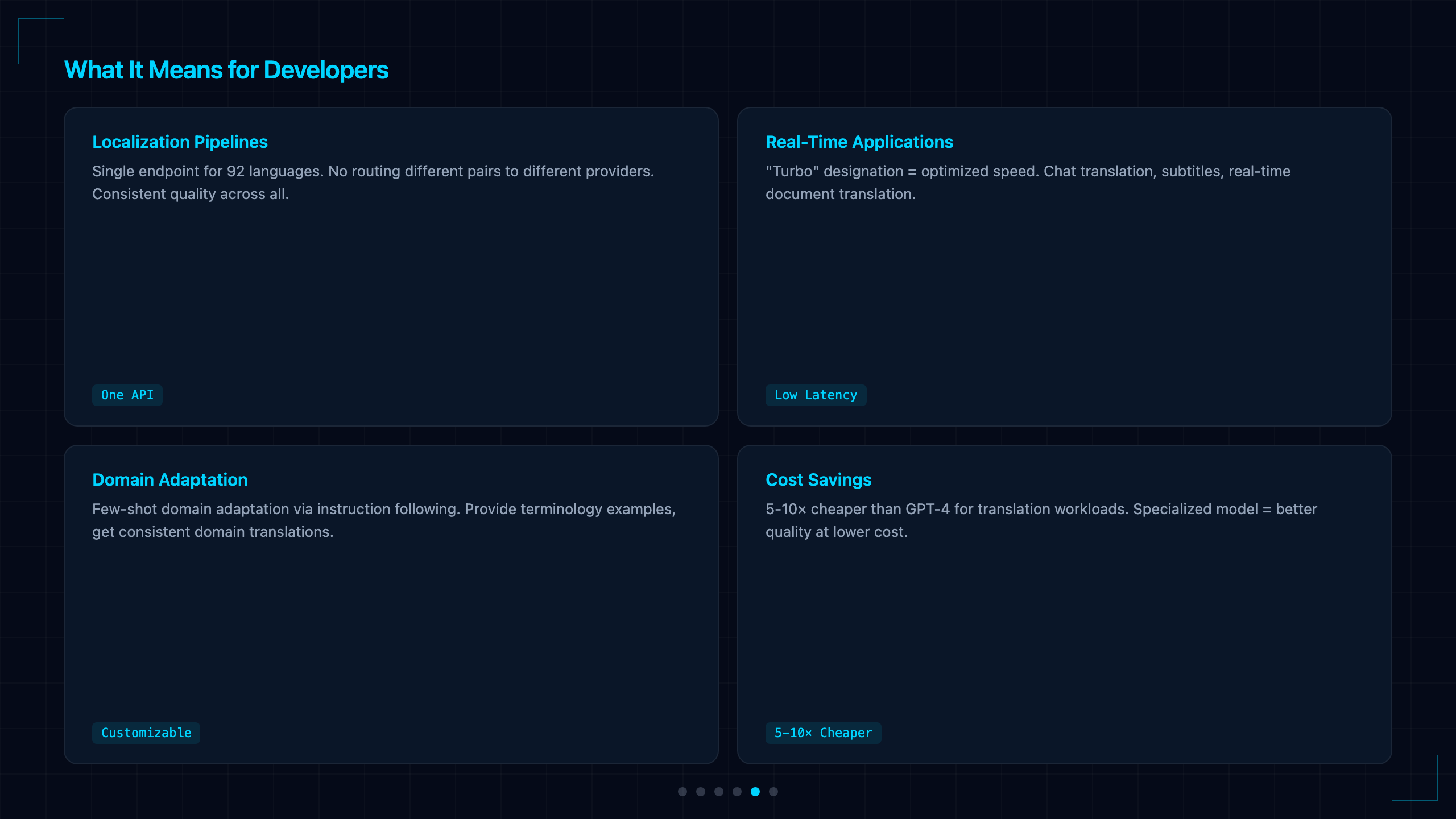
Task: Select the Localization Pipelines description text
Action: 373,183
